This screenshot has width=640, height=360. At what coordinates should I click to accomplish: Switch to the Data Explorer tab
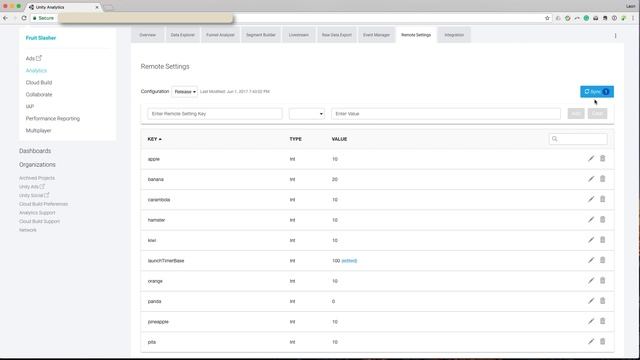click(182, 35)
